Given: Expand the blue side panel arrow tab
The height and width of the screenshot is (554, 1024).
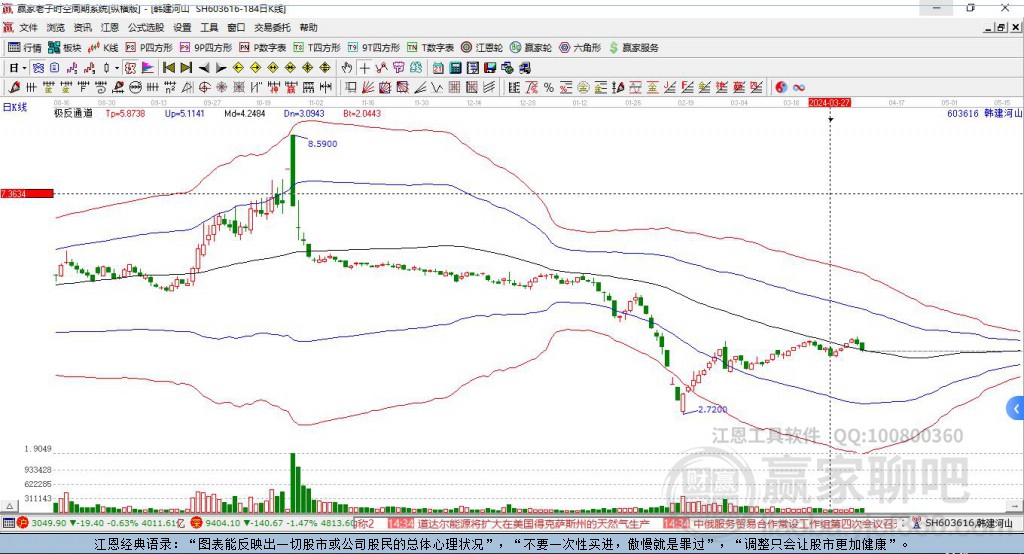Looking at the screenshot, I should tap(1016, 410).
